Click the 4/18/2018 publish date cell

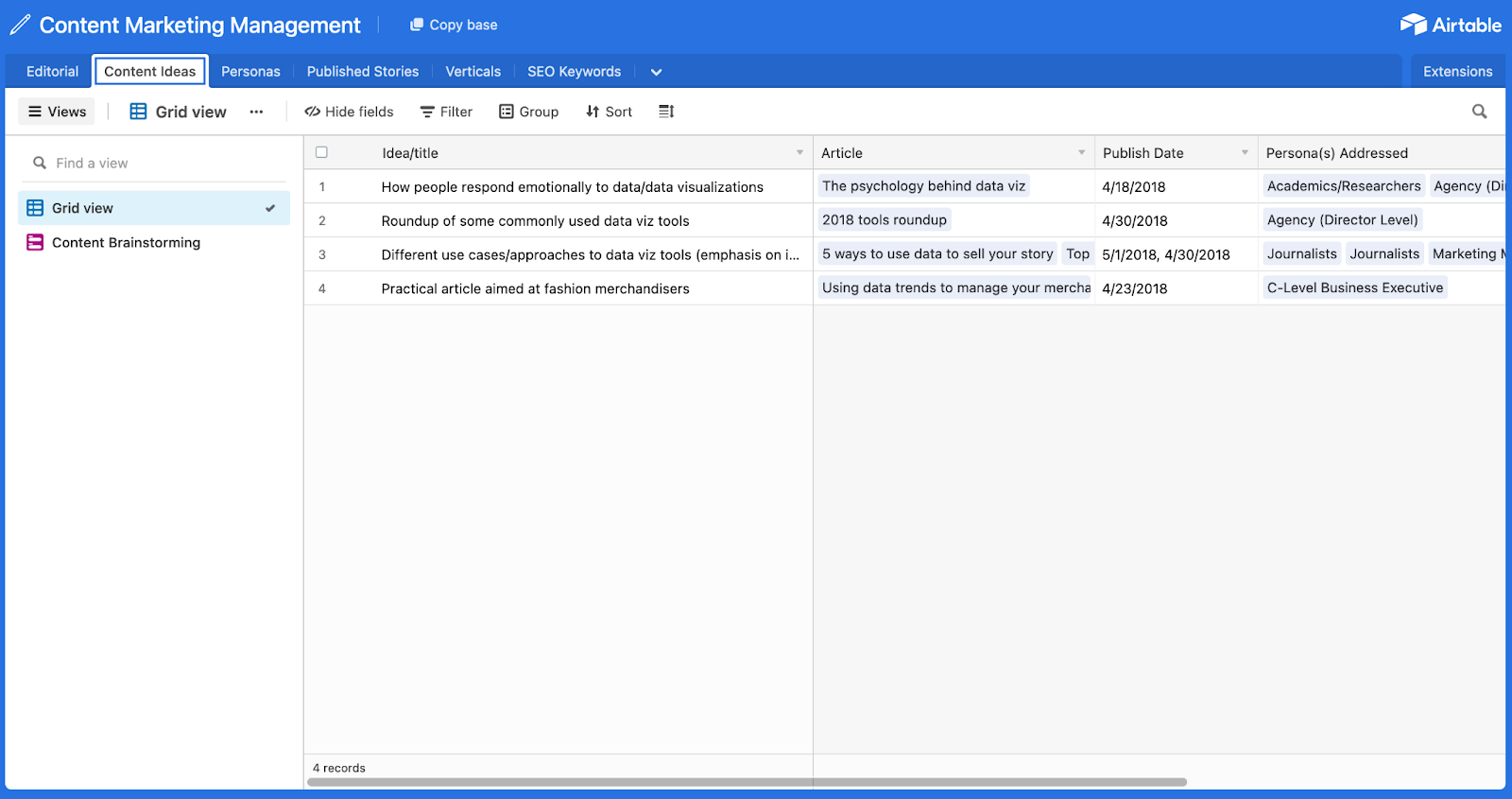coord(1177,186)
